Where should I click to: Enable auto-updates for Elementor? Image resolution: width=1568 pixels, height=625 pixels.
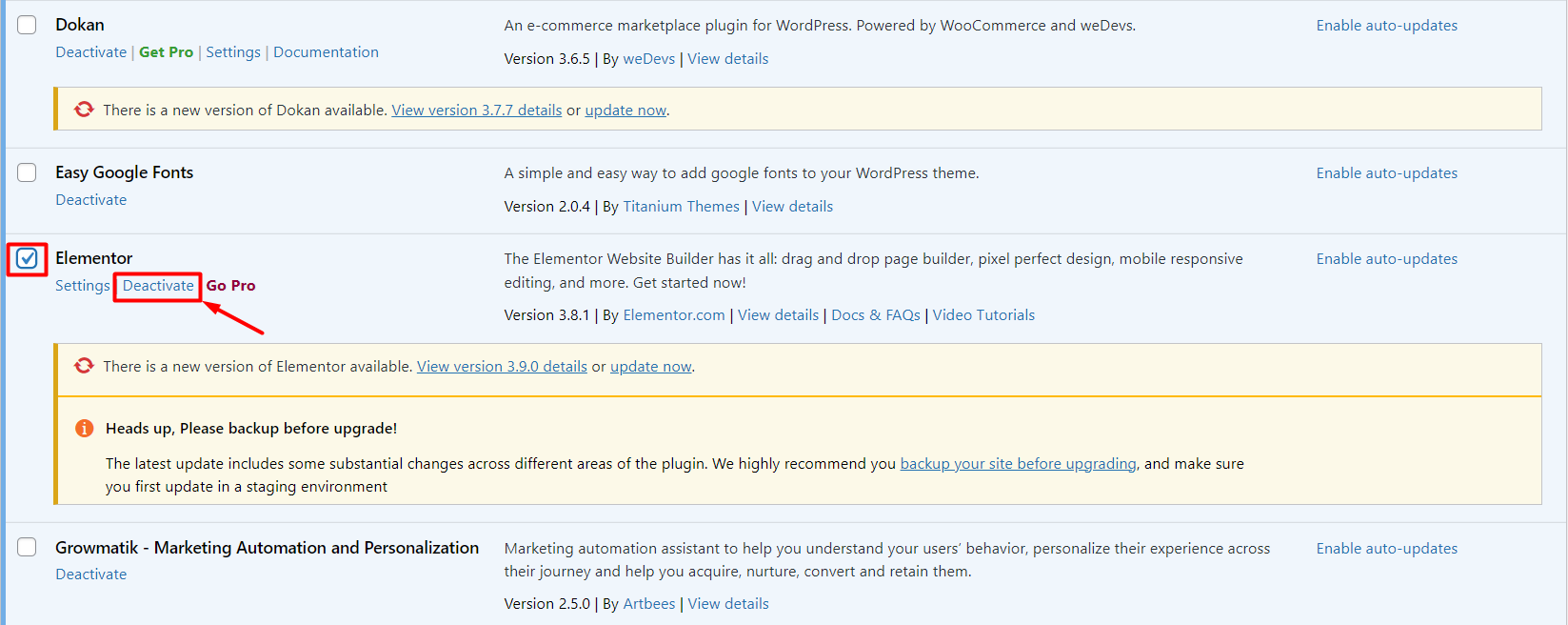coord(1386,259)
